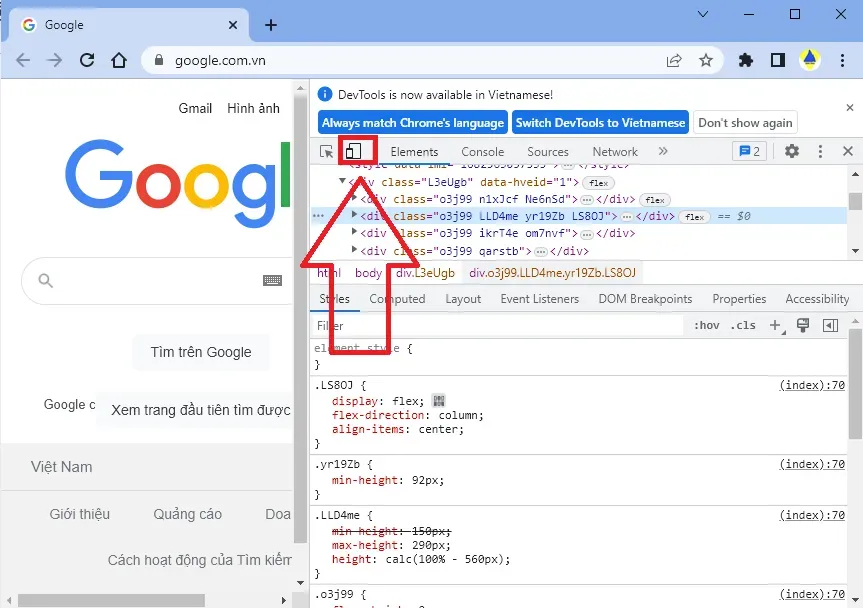The height and width of the screenshot is (608, 863).
Task: Open the tab search chevron in title bar
Action: click(x=703, y=14)
